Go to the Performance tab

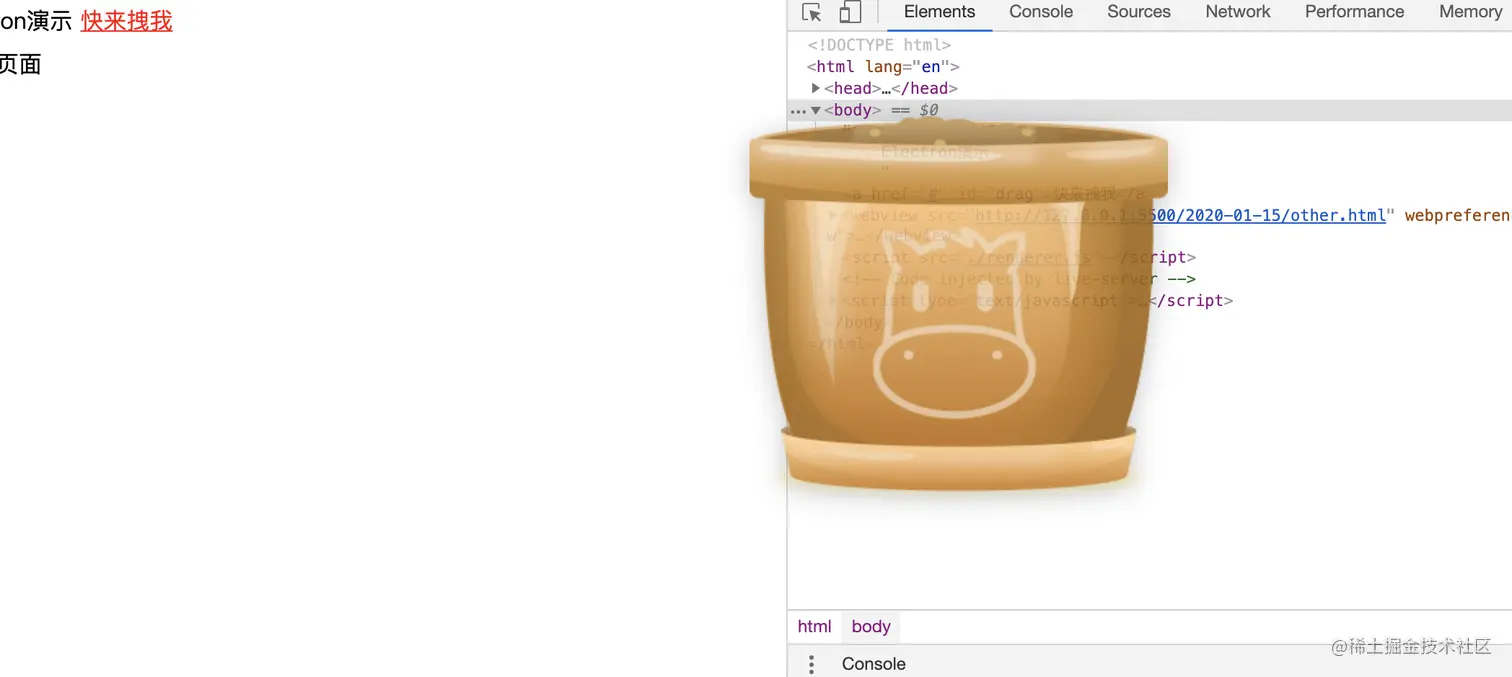[1354, 12]
